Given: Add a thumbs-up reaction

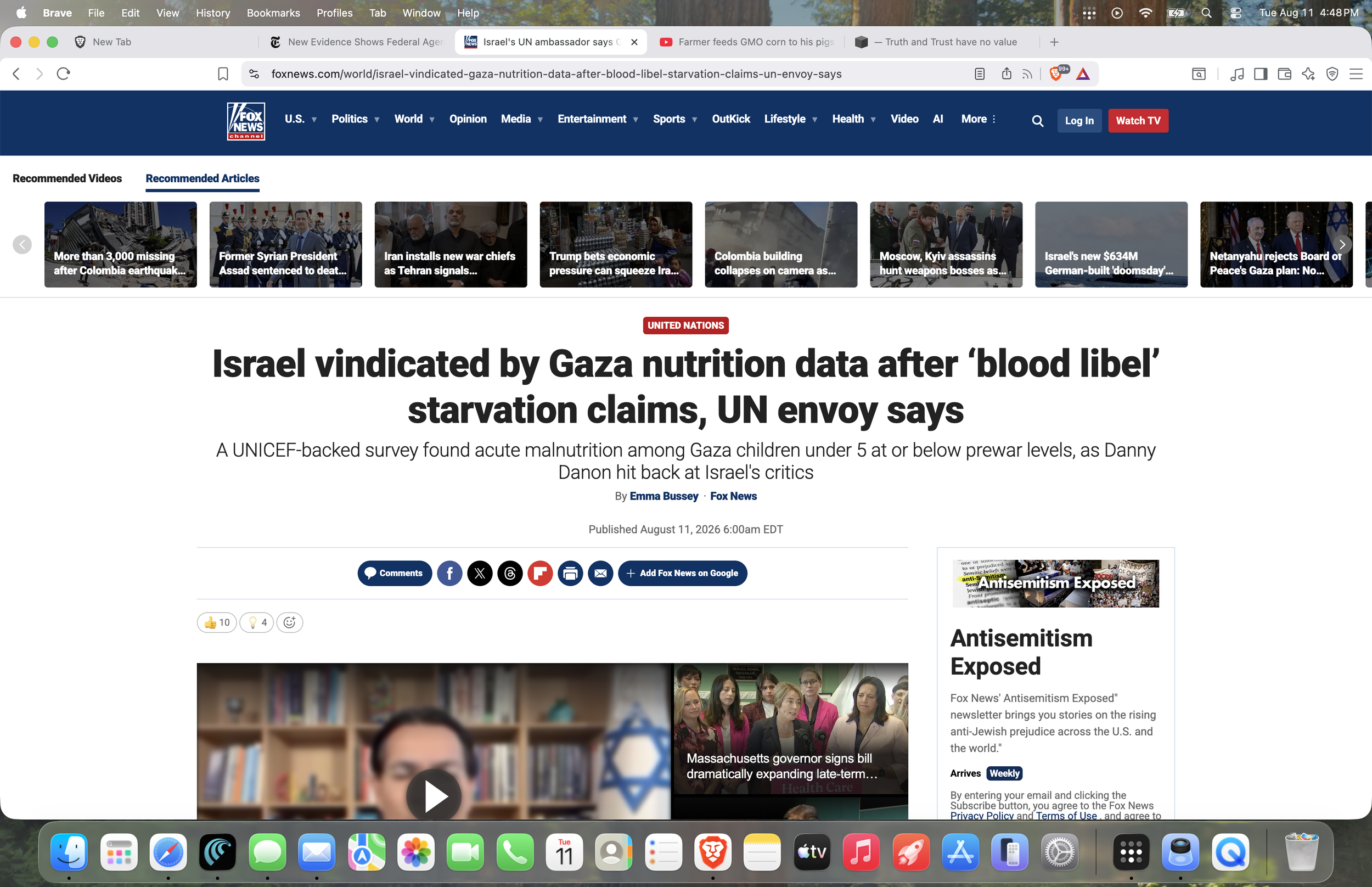Looking at the screenshot, I should (217, 622).
